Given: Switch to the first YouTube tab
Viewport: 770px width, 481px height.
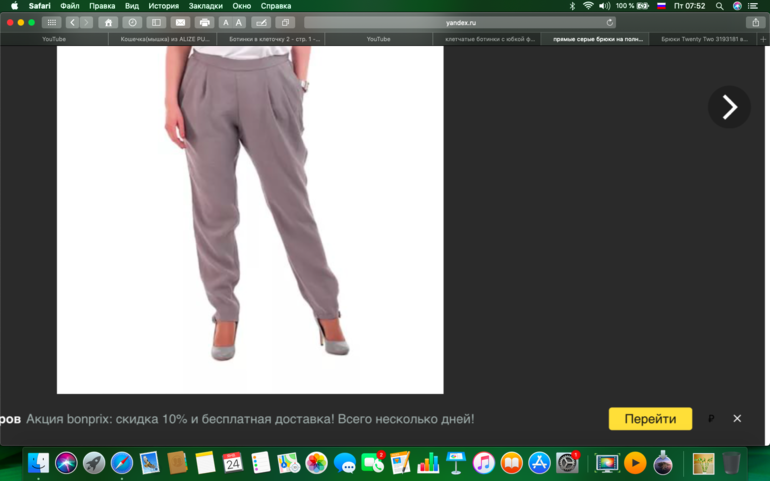Looking at the screenshot, I should point(54,39).
